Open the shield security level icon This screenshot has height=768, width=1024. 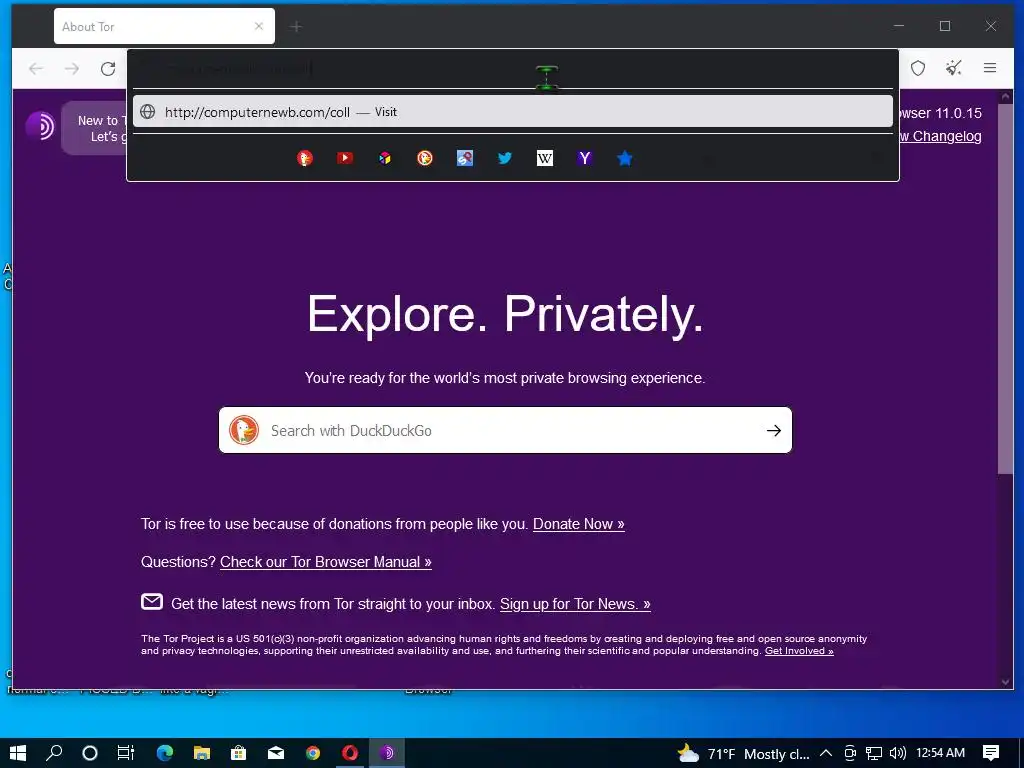[918, 68]
